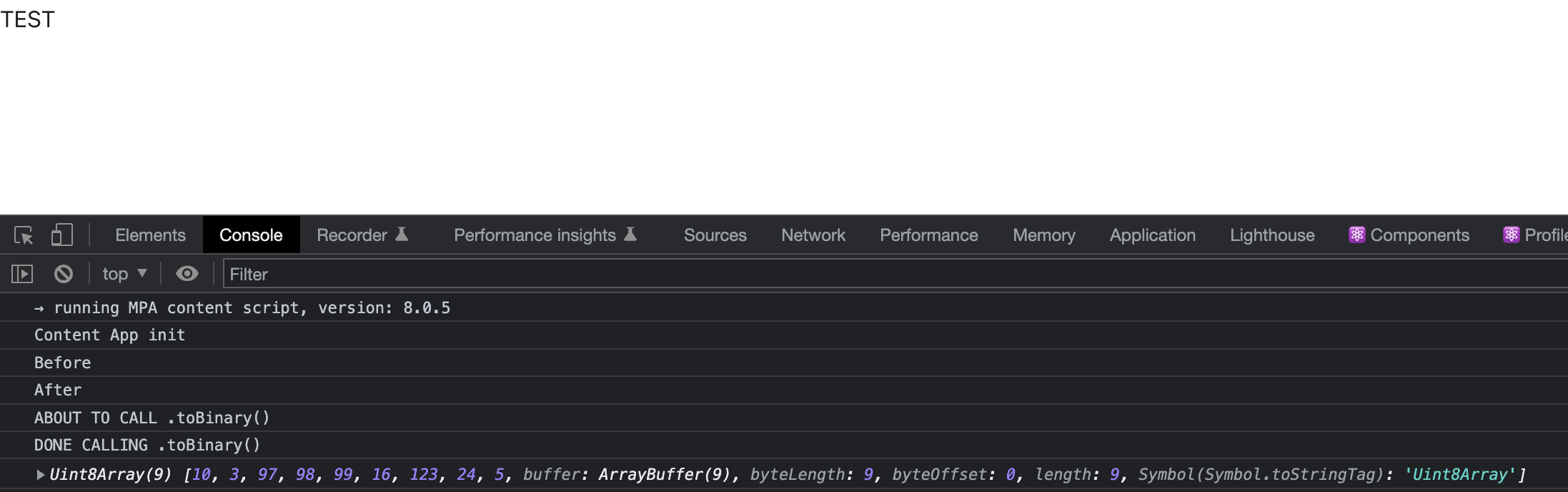Clear console with the ban icon
The height and width of the screenshot is (492, 1568).
[x=64, y=273]
